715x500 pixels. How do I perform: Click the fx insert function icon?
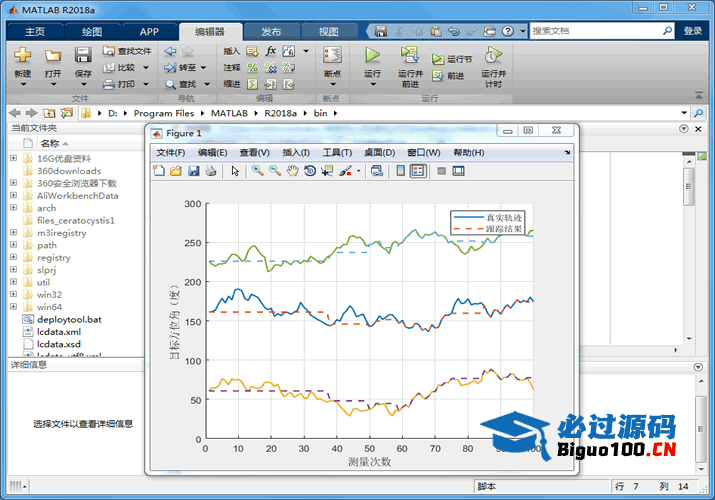271,51
